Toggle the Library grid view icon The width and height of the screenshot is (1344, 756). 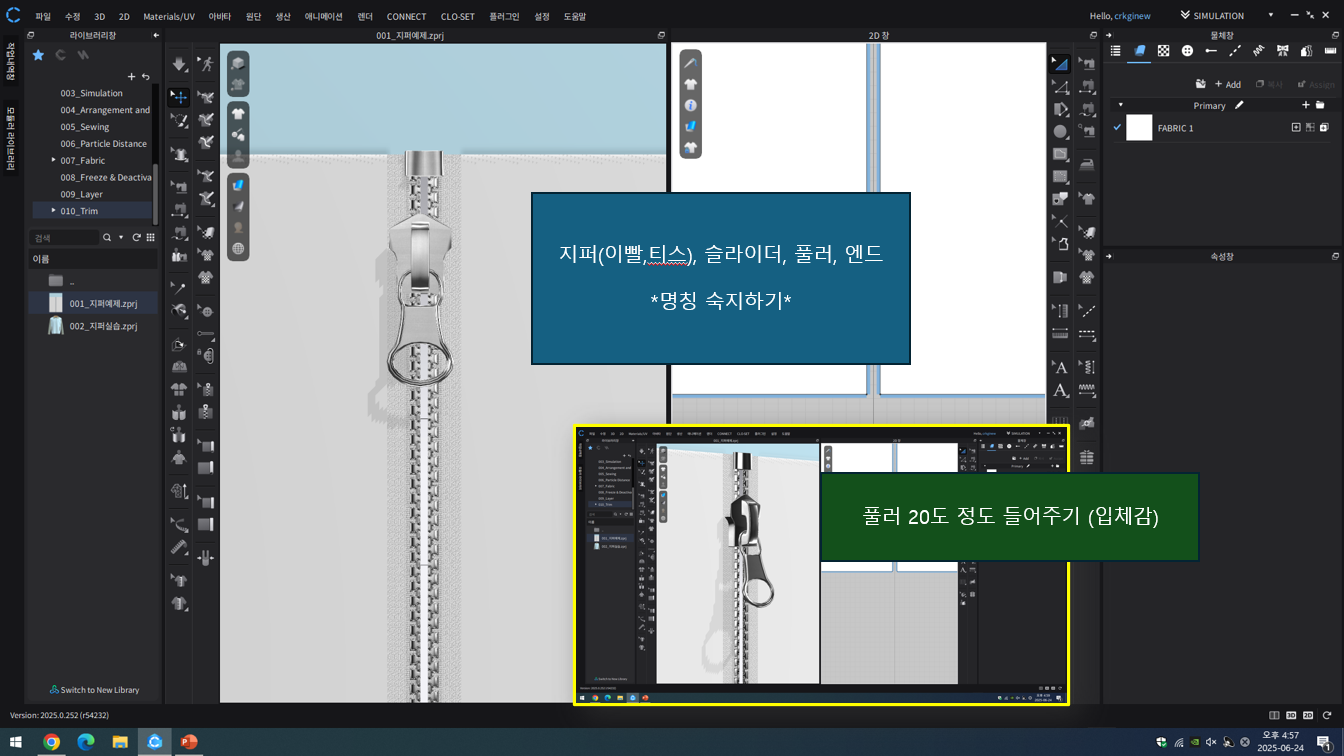150,238
